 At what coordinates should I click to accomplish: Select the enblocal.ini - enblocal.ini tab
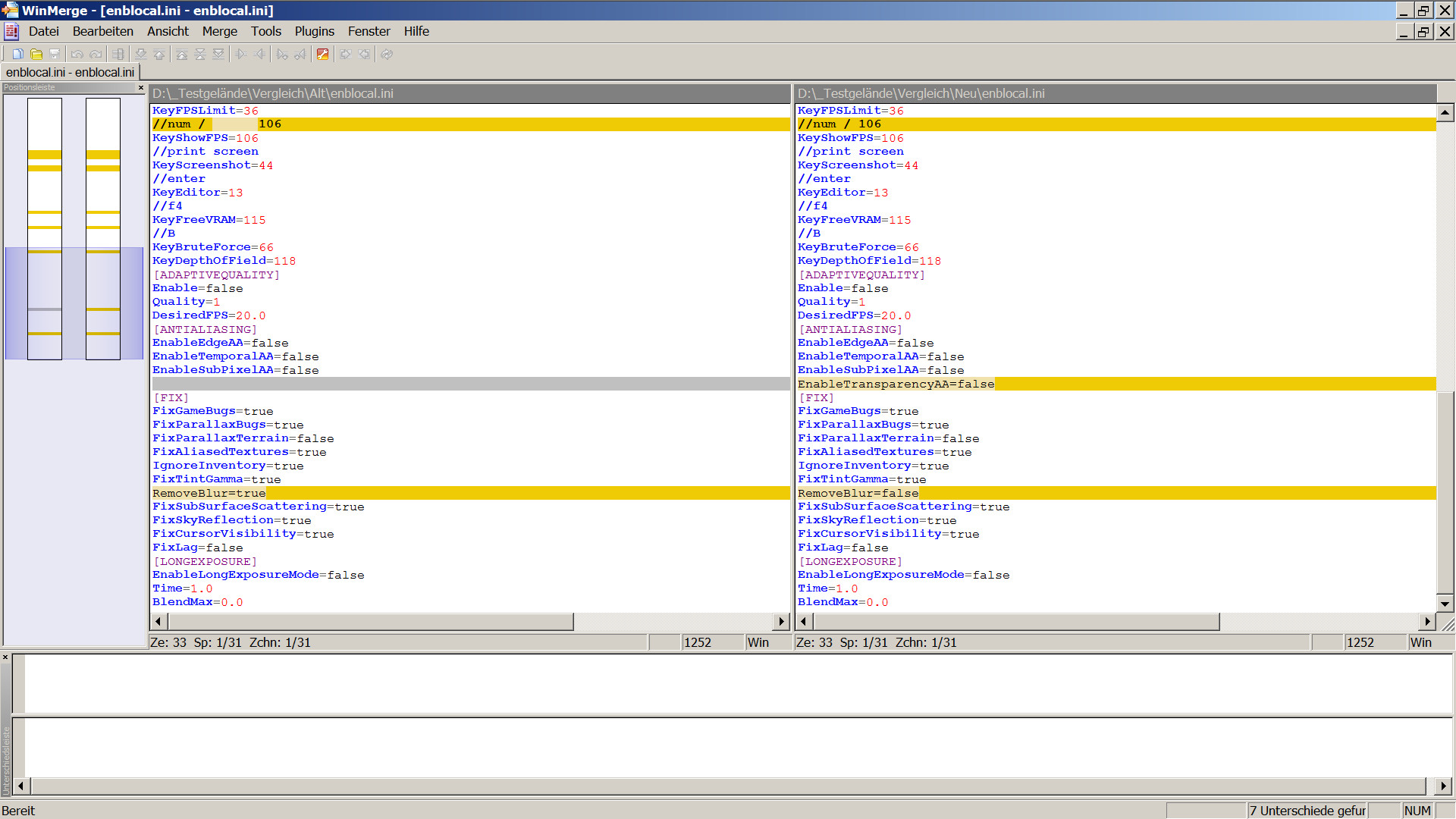point(70,72)
